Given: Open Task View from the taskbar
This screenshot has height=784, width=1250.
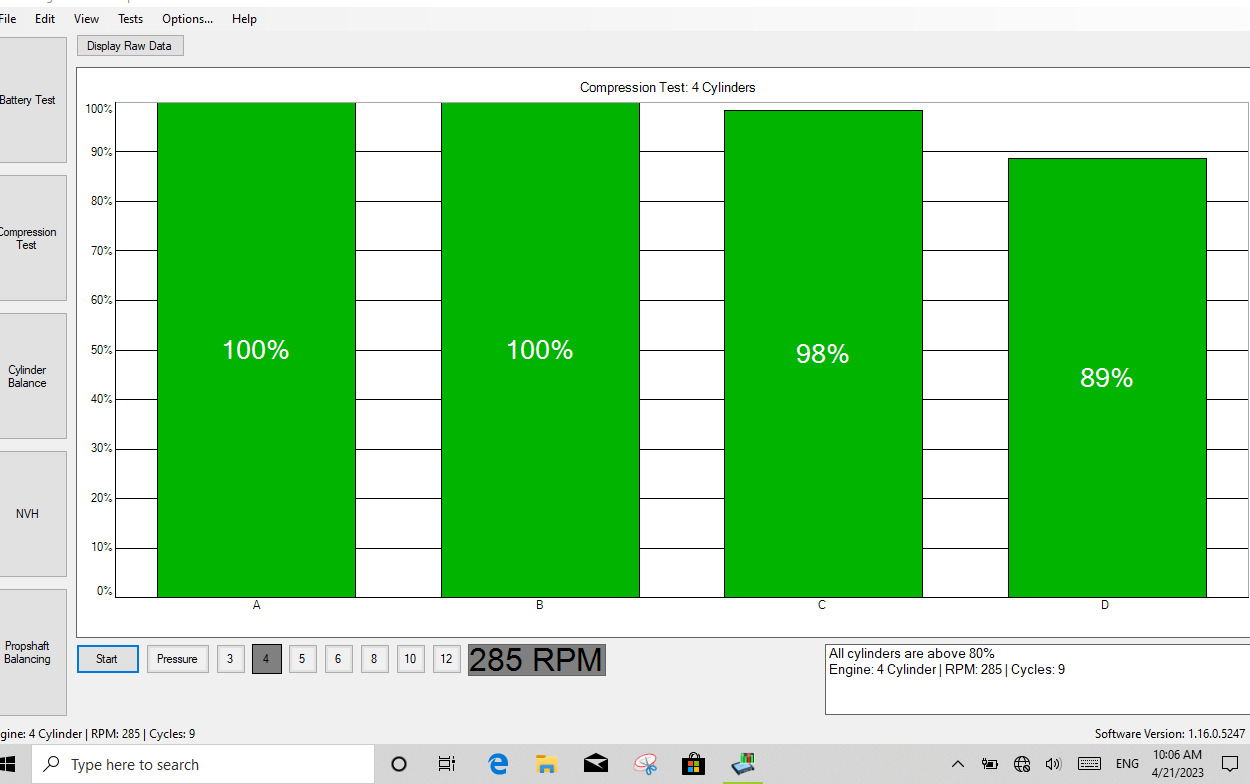Looking at the screenshot, I should point(447,765).
